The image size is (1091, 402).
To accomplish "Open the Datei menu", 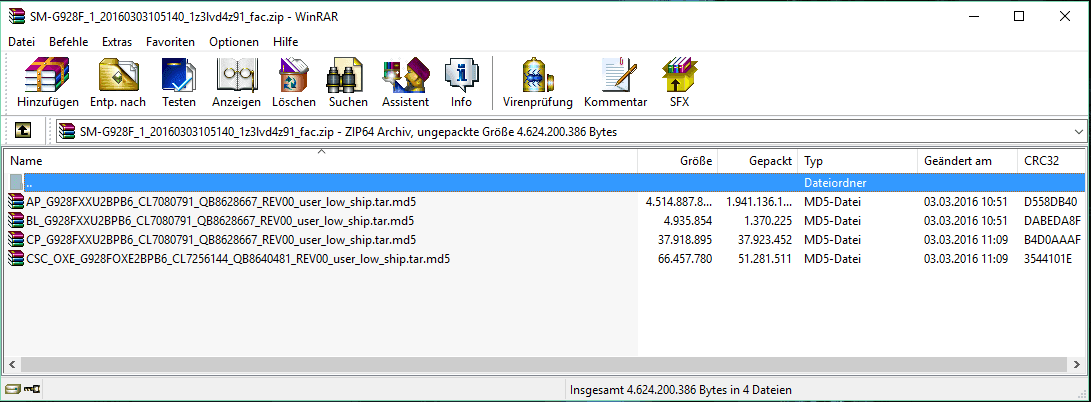I will 22,42.
